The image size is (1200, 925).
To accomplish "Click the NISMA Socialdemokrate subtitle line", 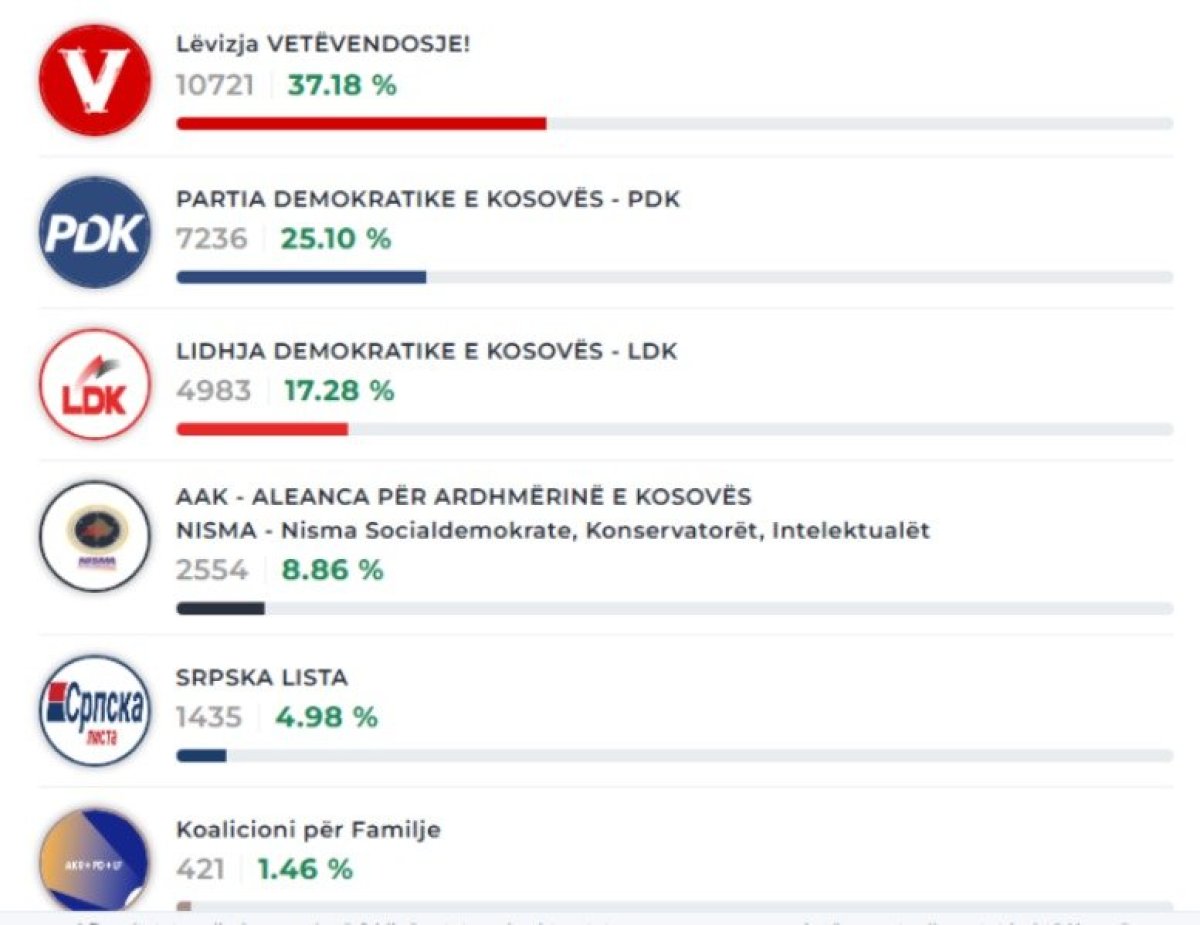I will click(552, 531).
